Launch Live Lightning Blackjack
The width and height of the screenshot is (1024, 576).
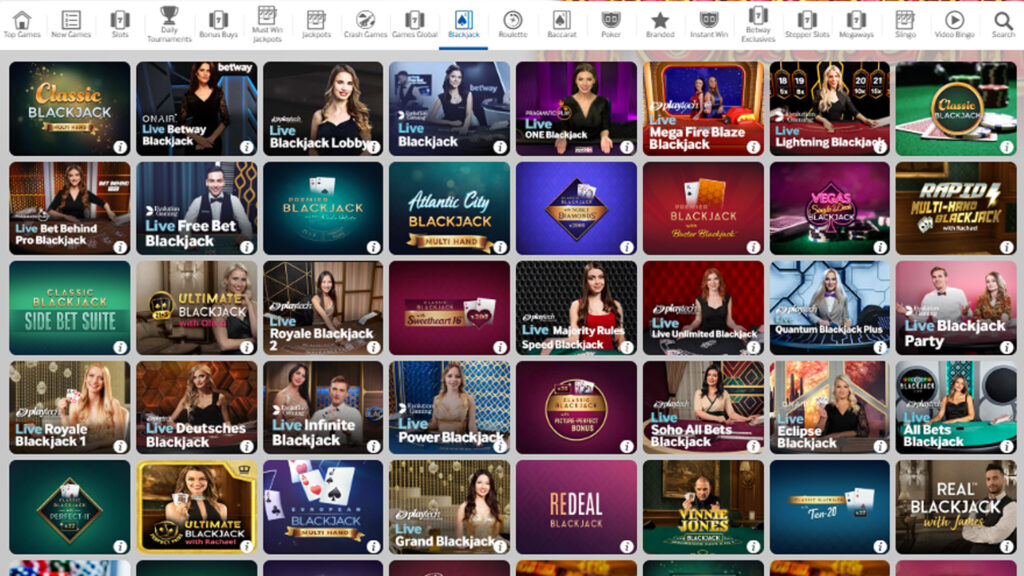[829, 108]
